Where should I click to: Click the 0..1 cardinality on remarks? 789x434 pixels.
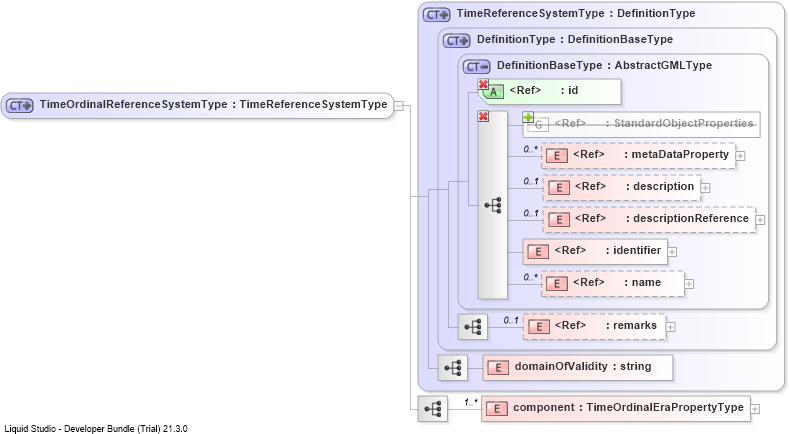tap(511, 320)
